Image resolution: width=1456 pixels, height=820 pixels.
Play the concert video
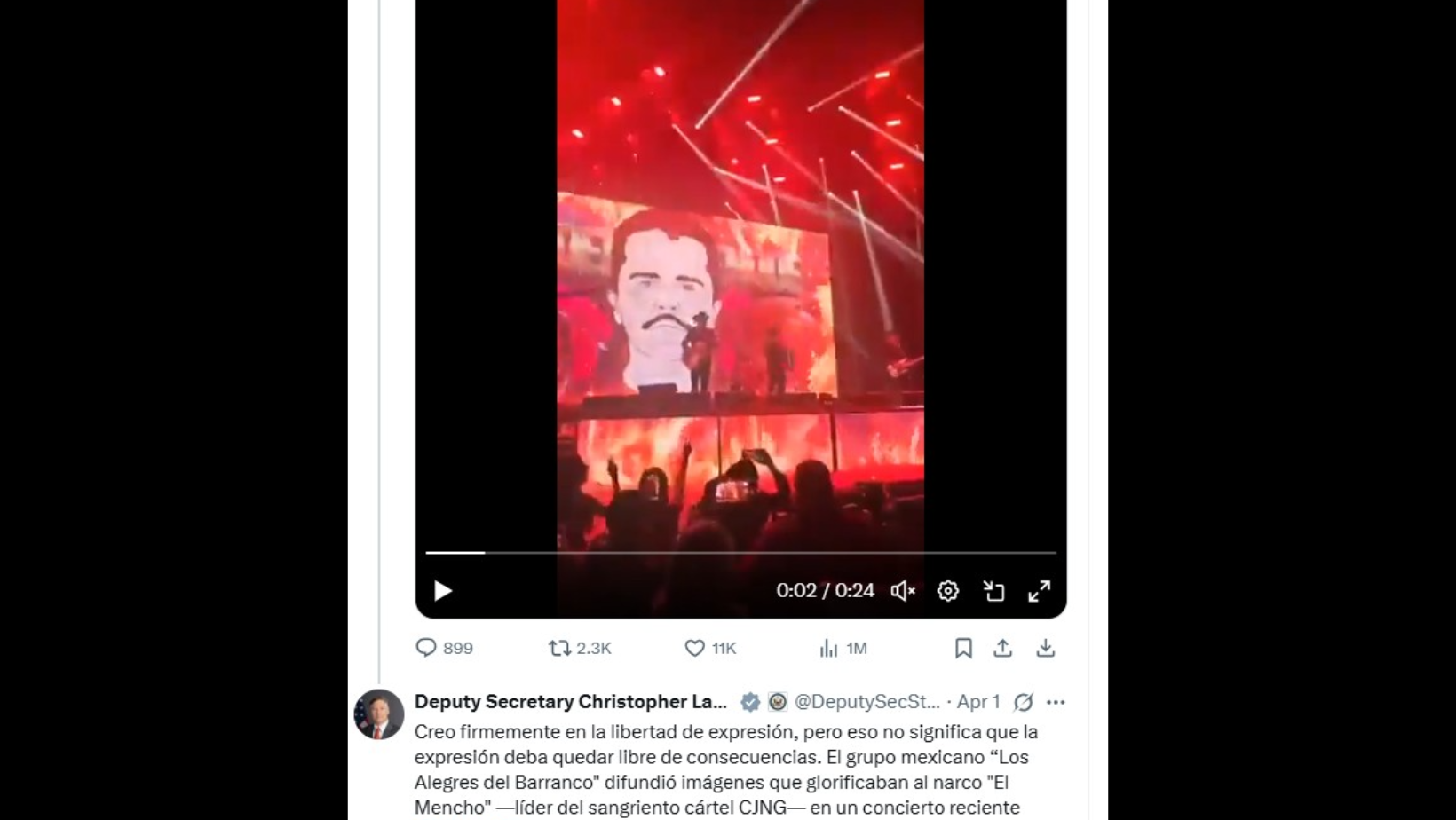point(443,591)
